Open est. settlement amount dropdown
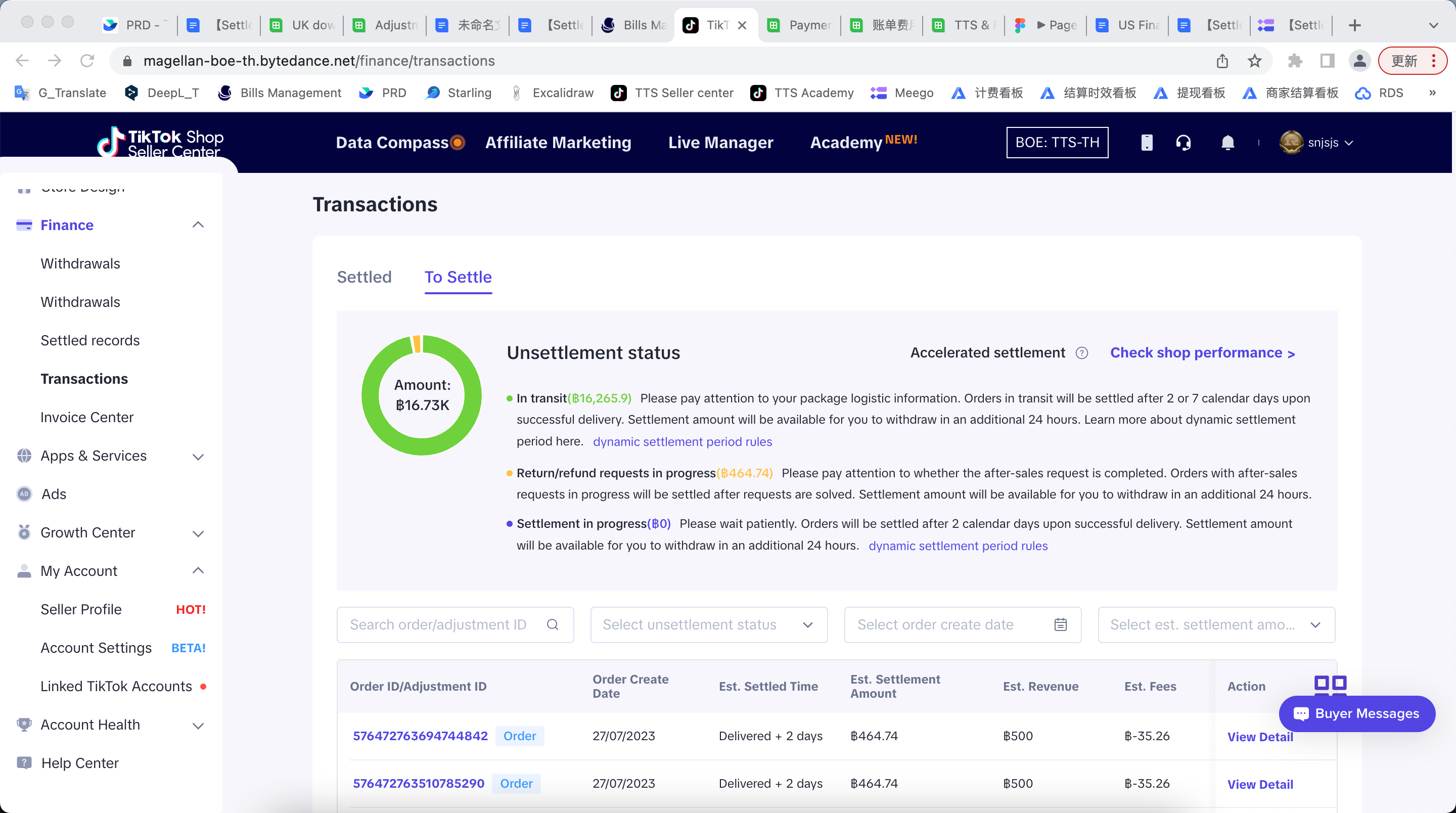Screen dimensions: 1456x813 coord(1216,625)
